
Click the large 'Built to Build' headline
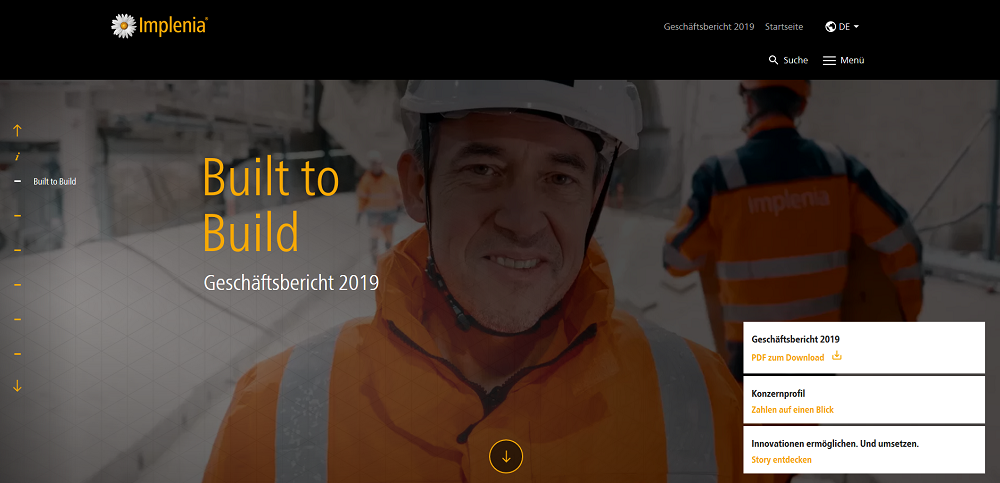tap(270, 204)
